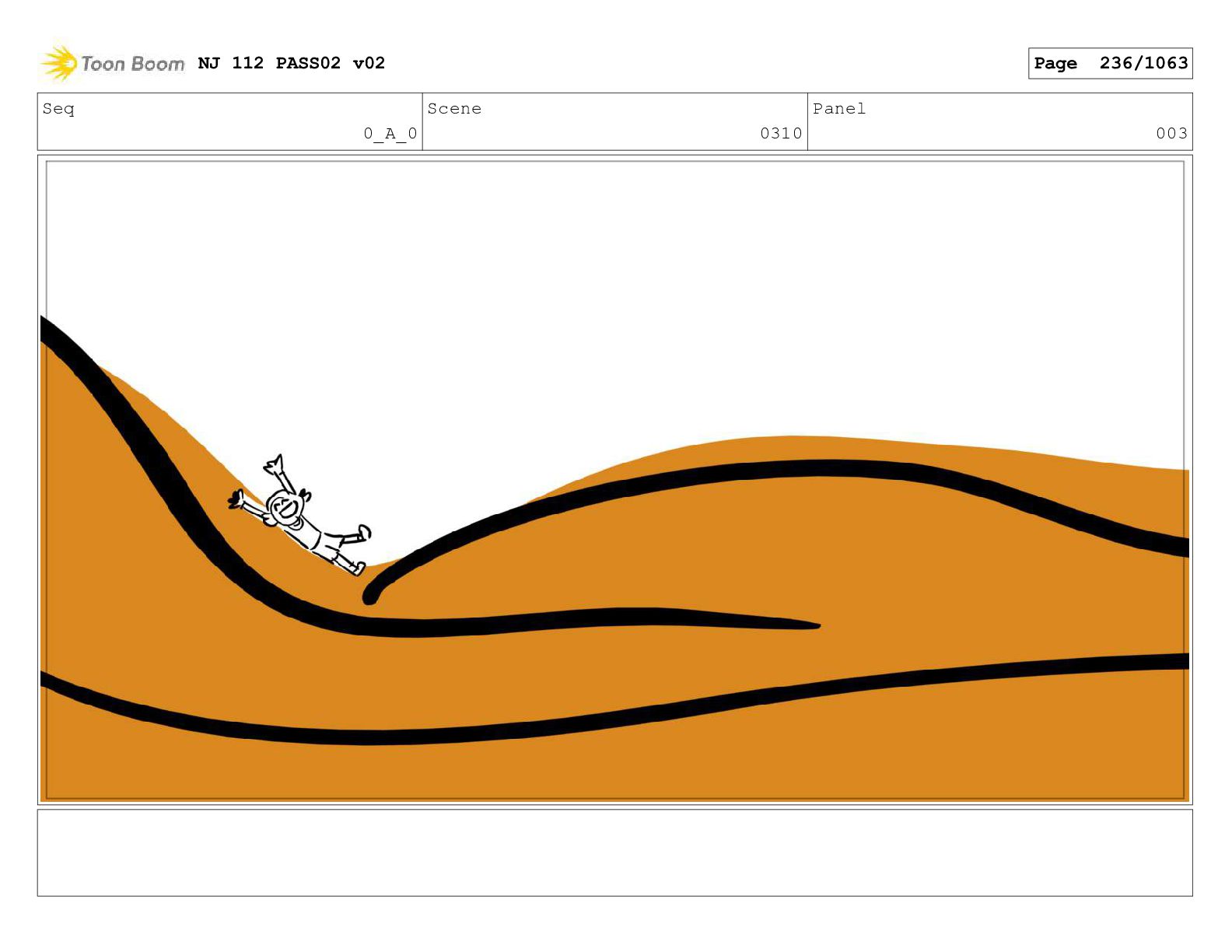1232x952 pixels.
Task: Click the scene number '0310'
Action: (781, 134)
